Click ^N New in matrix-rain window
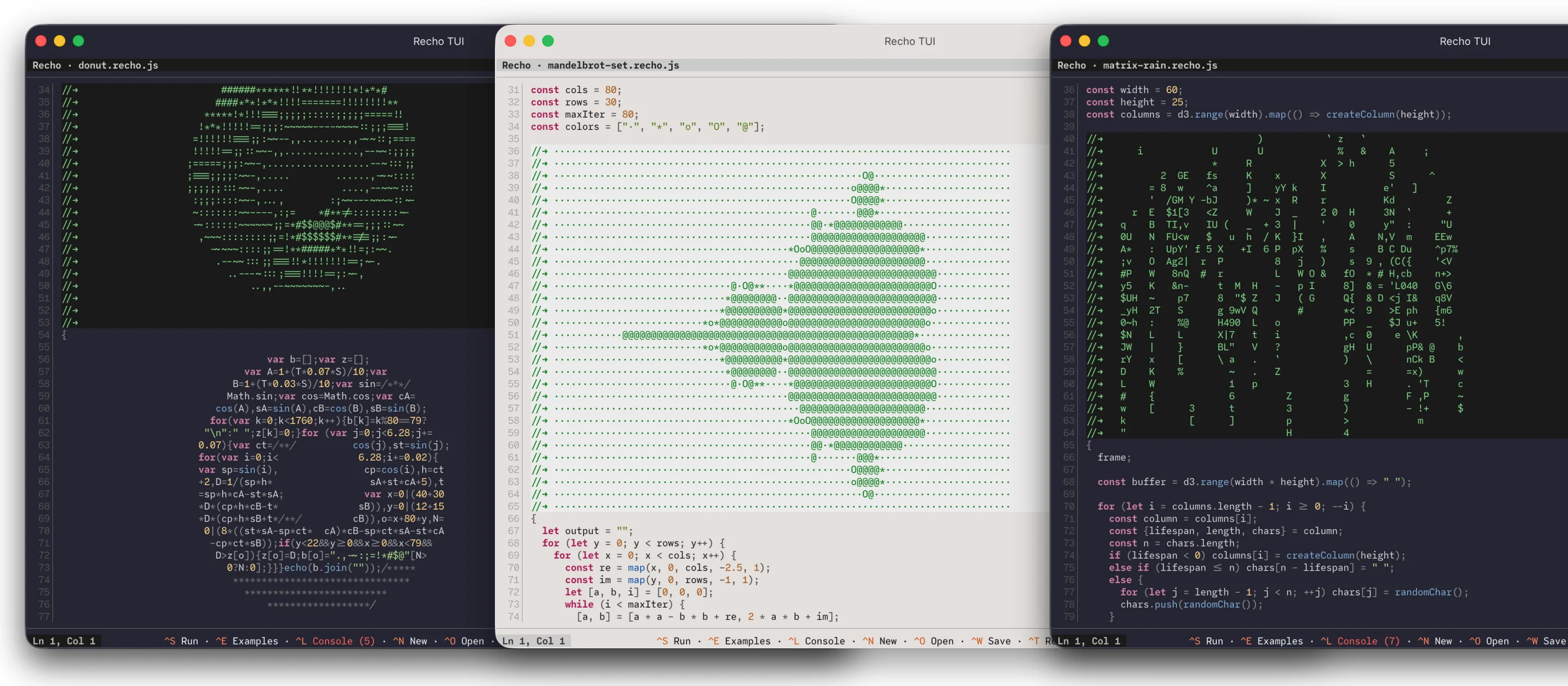The height and width of the screenshot is (686, 1568). tap(1435, 641)
